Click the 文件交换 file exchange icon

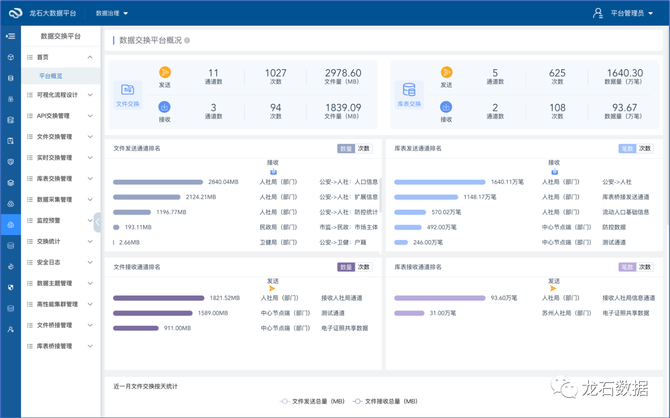pyautogui.click(x=127, y=89)
